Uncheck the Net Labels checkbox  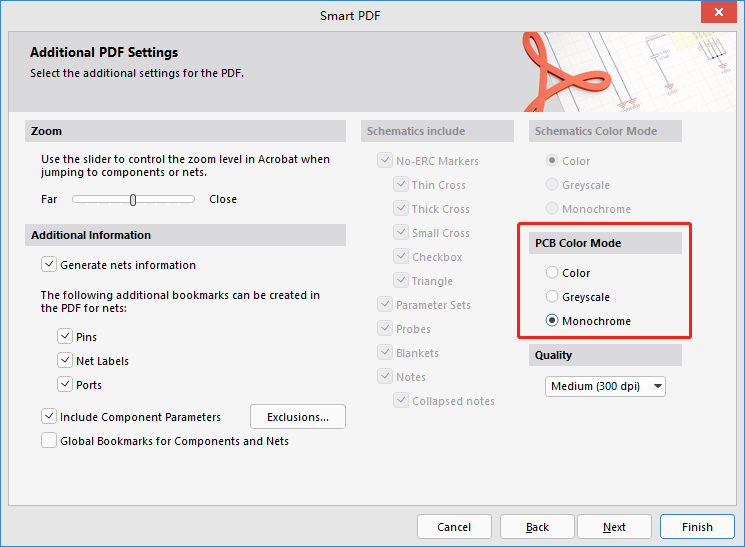pyautogui.click(x=65, y=361)
